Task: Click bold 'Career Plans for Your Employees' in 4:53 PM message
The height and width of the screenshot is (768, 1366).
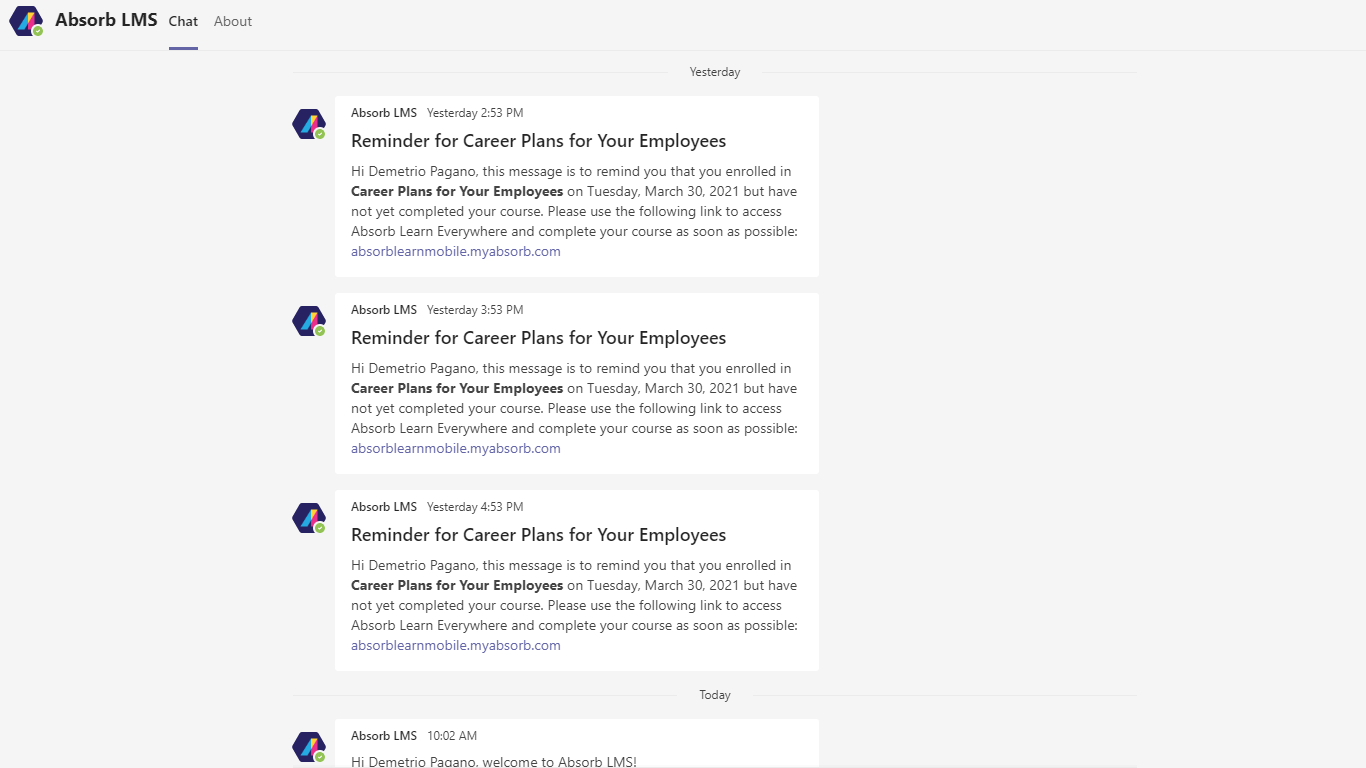Action: point(457,585)
